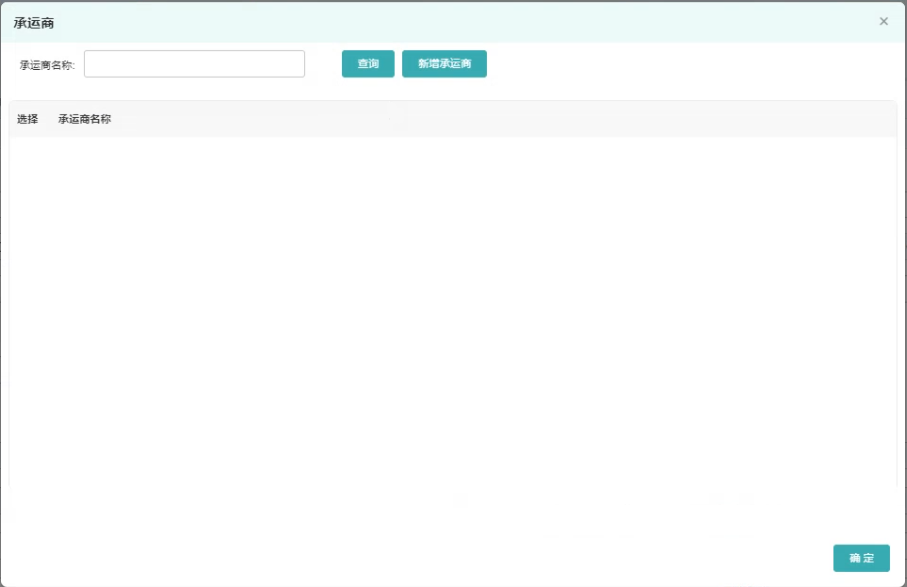The width and height of the screenshot is (907, 587).
Task: Place cursor in the input beside 承运商名称:
Action: click(194, 64)
